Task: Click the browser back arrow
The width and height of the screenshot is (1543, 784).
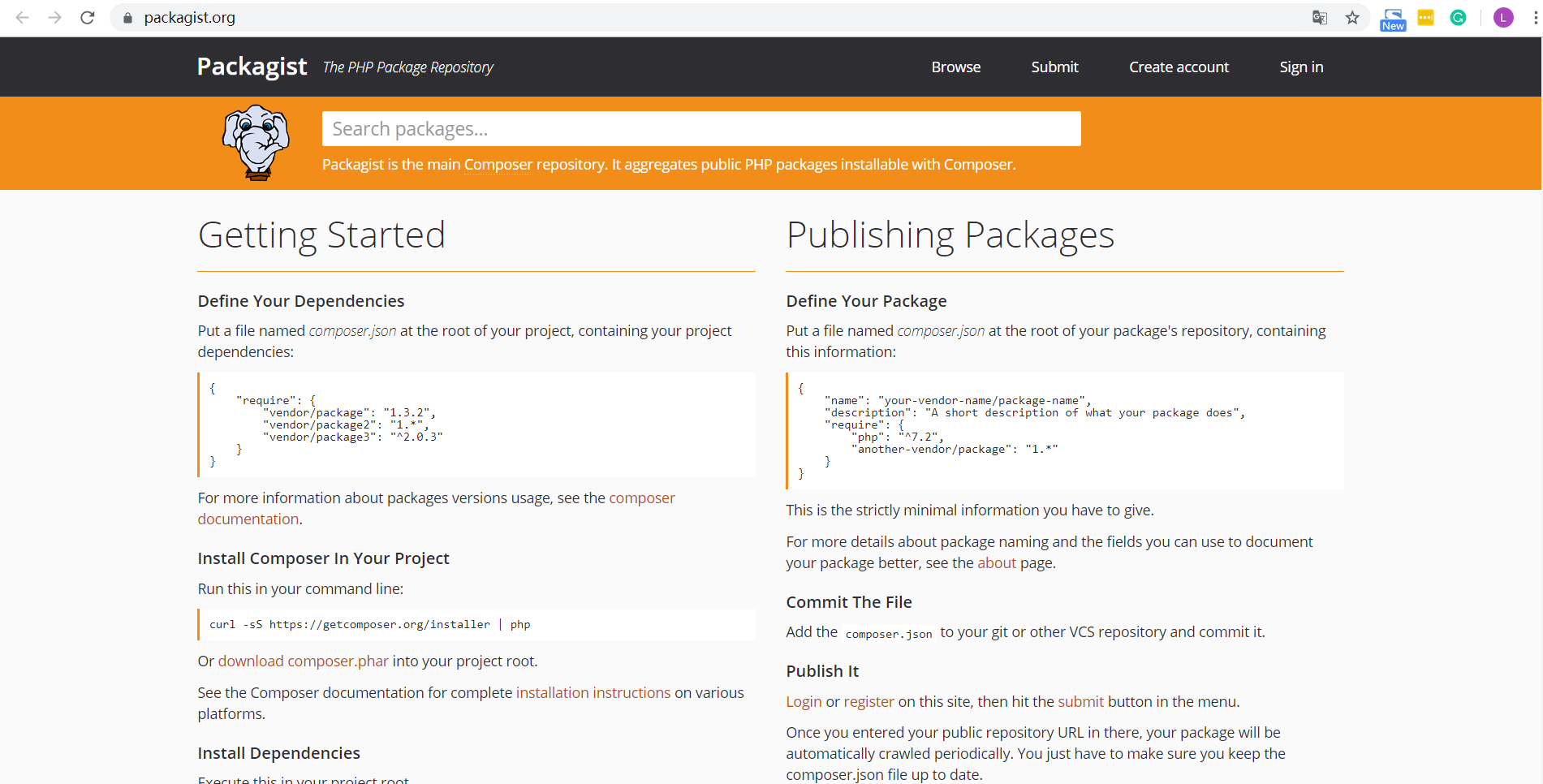Action: [x=22, y=17]
